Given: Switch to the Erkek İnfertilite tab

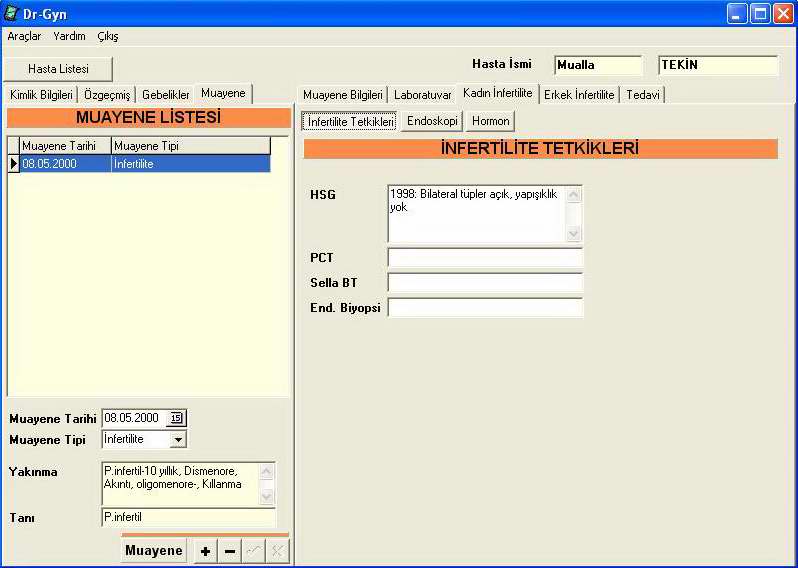Looking at the screenshot, I should click(x=579, y=95).
